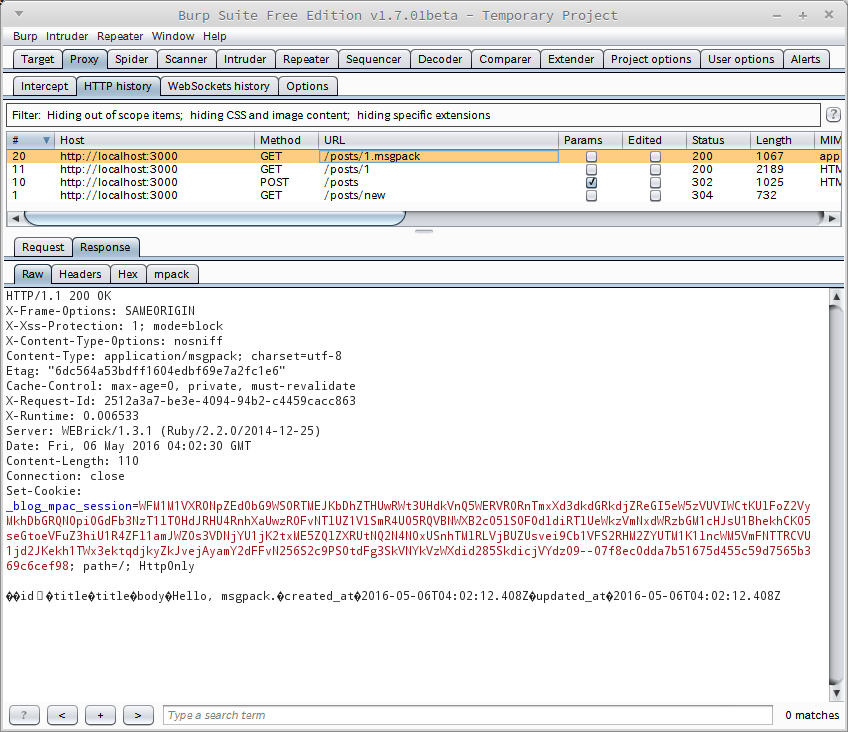This screenshot has height=732, width=848.
Task: Click the search help '?' button
Action: pyautogui.click(x=24, y=715)
